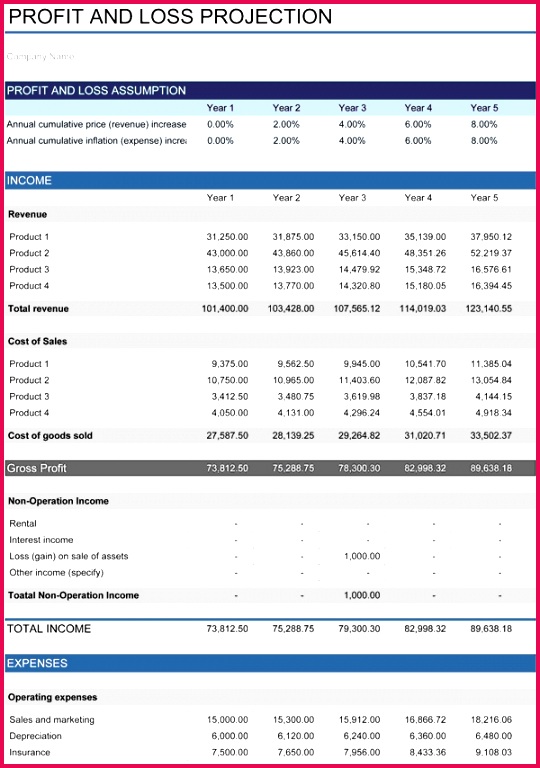Click cost of sales value 4,554.01

tap(428, 412)
